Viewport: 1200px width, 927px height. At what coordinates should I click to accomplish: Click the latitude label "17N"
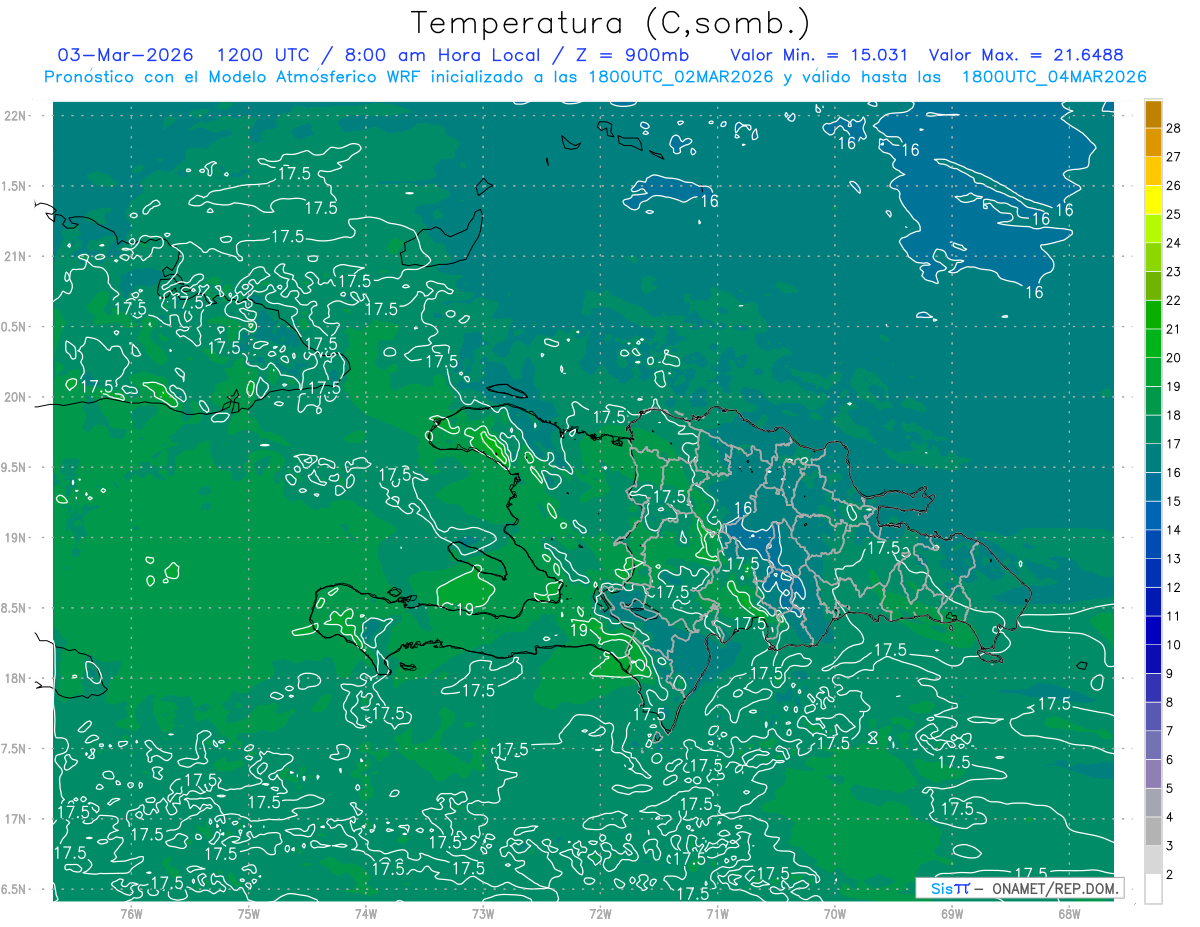pyautogui.click(x=14, y=819)
